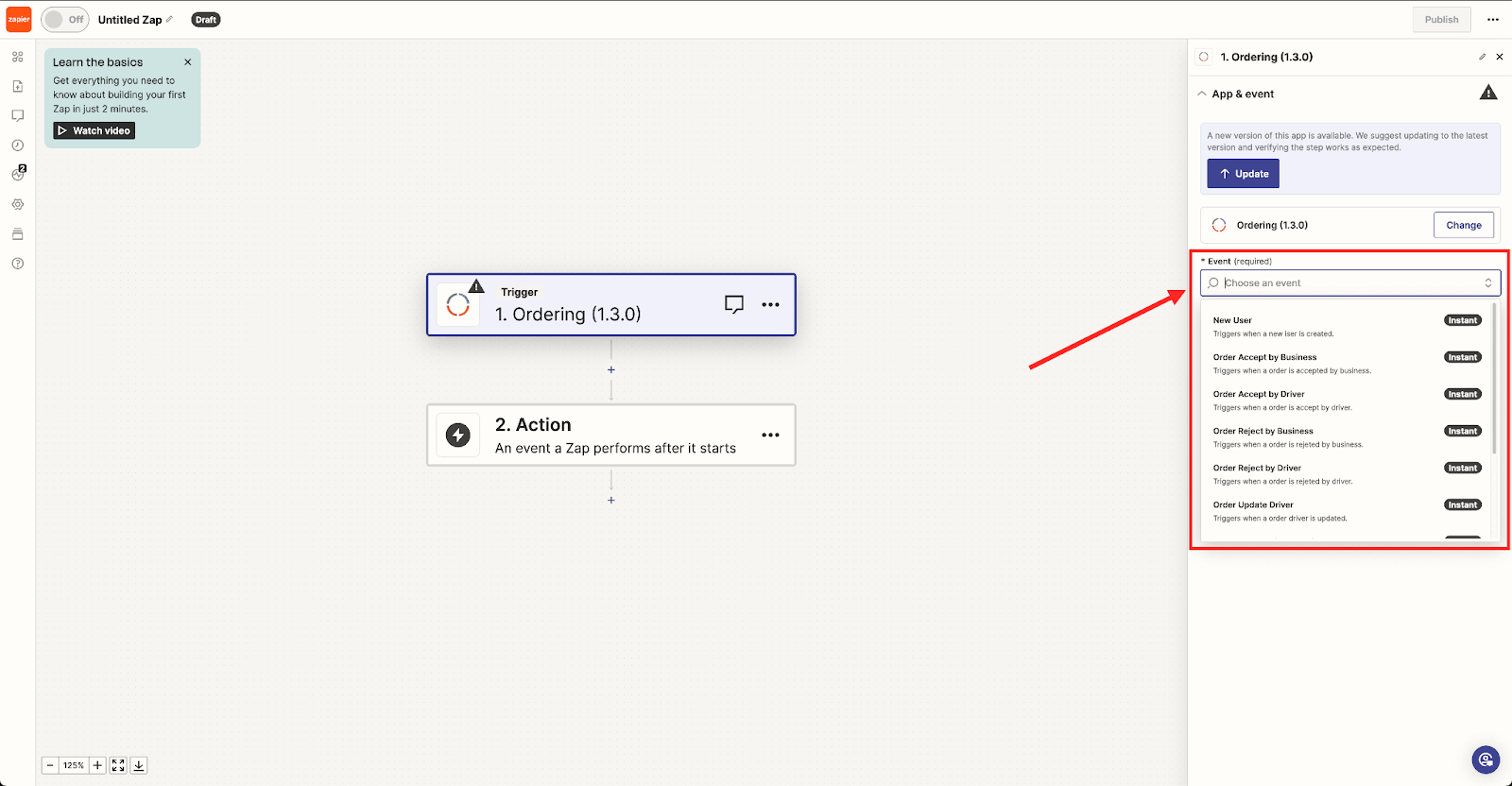Click the Draft status badge
This screenshot has width=1512, height=786.
point(205,19)
